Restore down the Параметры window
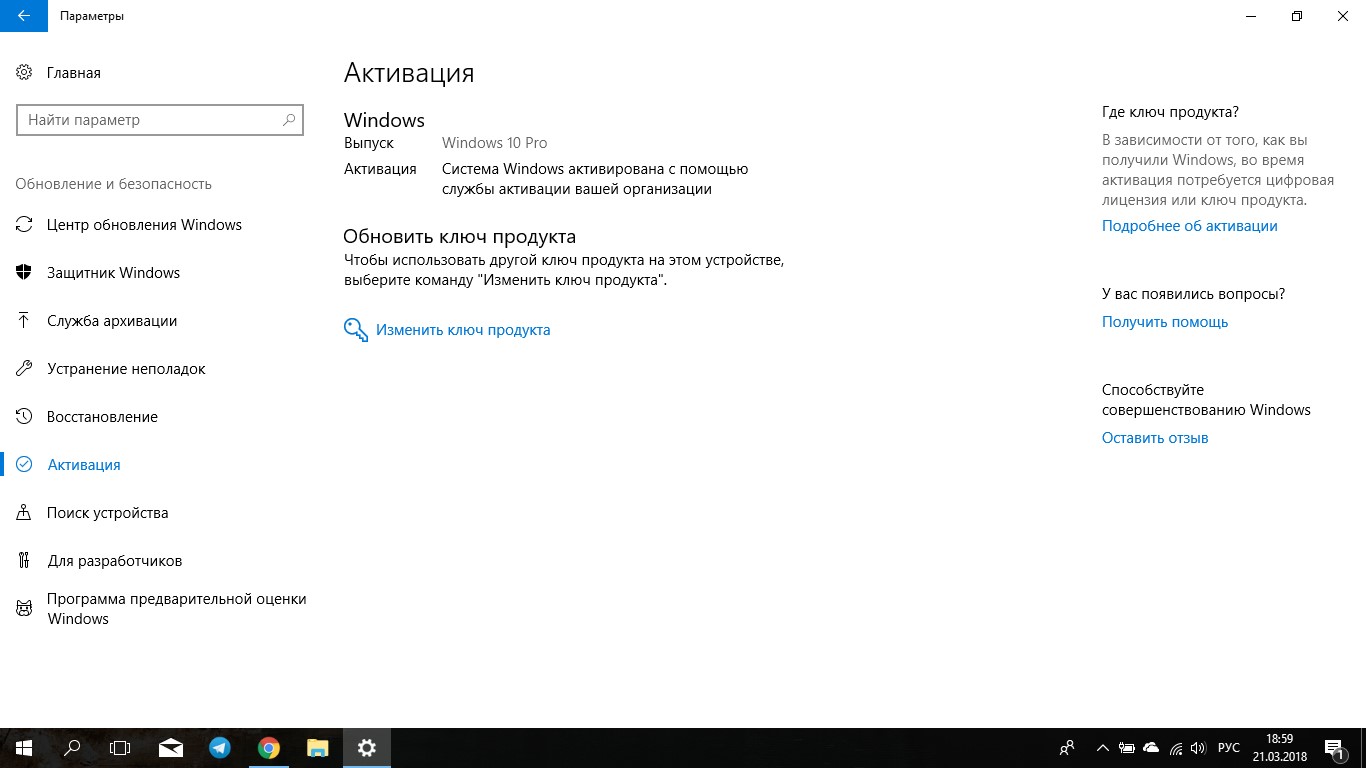The image size is (1366, 768). point(1297,16)
